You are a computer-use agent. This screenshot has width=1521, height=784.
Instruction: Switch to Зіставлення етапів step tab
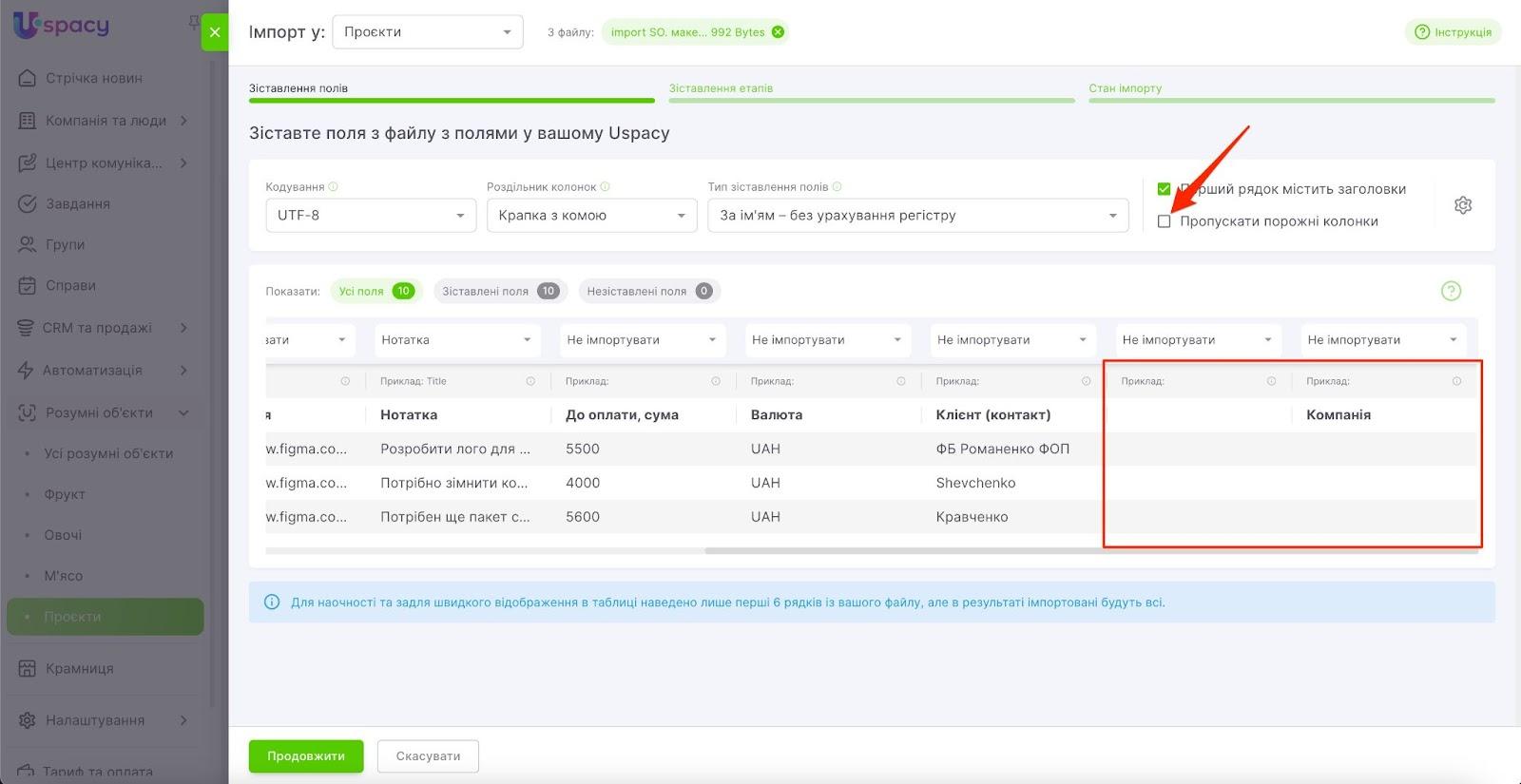pos(721,88)
